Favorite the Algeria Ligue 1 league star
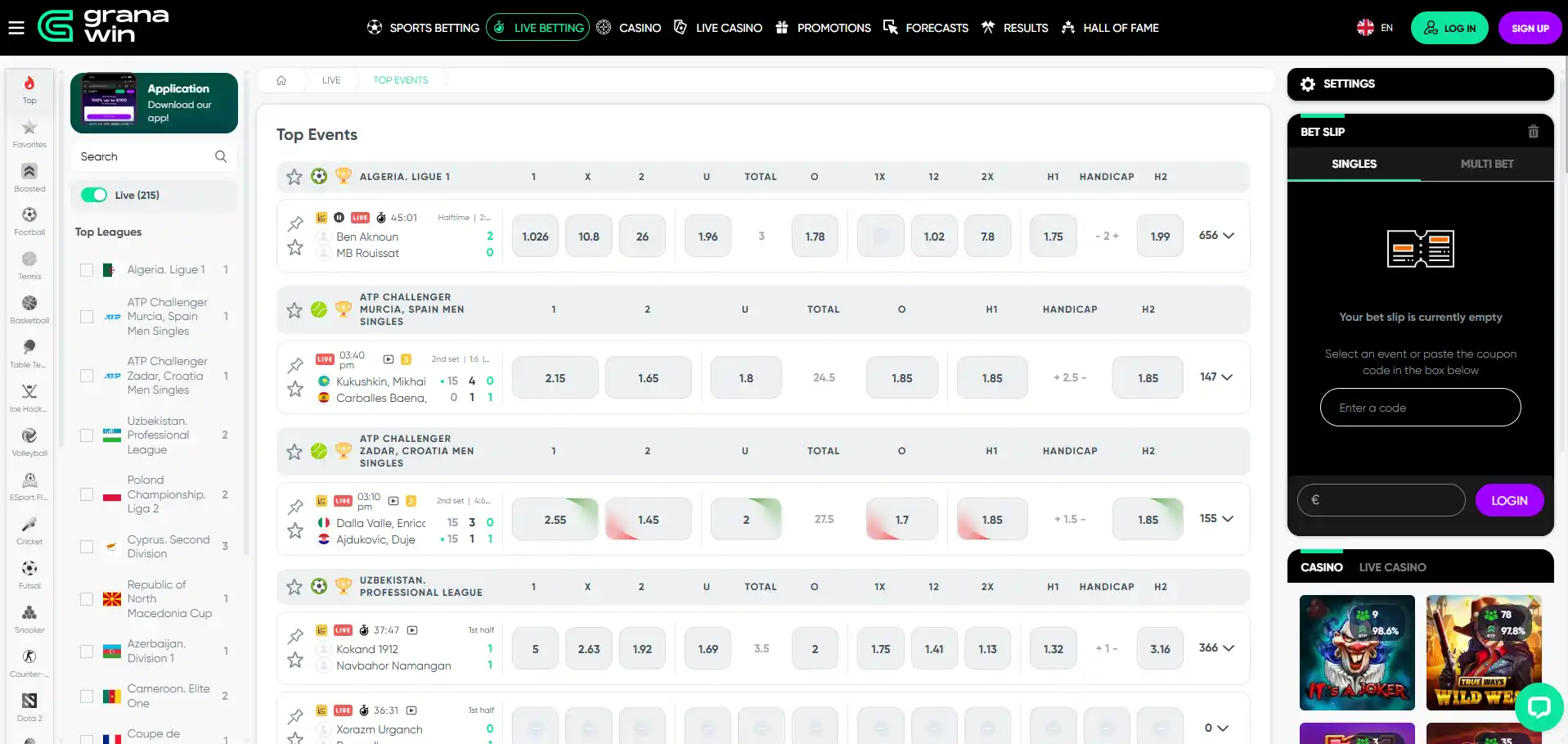 pyautogui.click(x=294, y=176)
